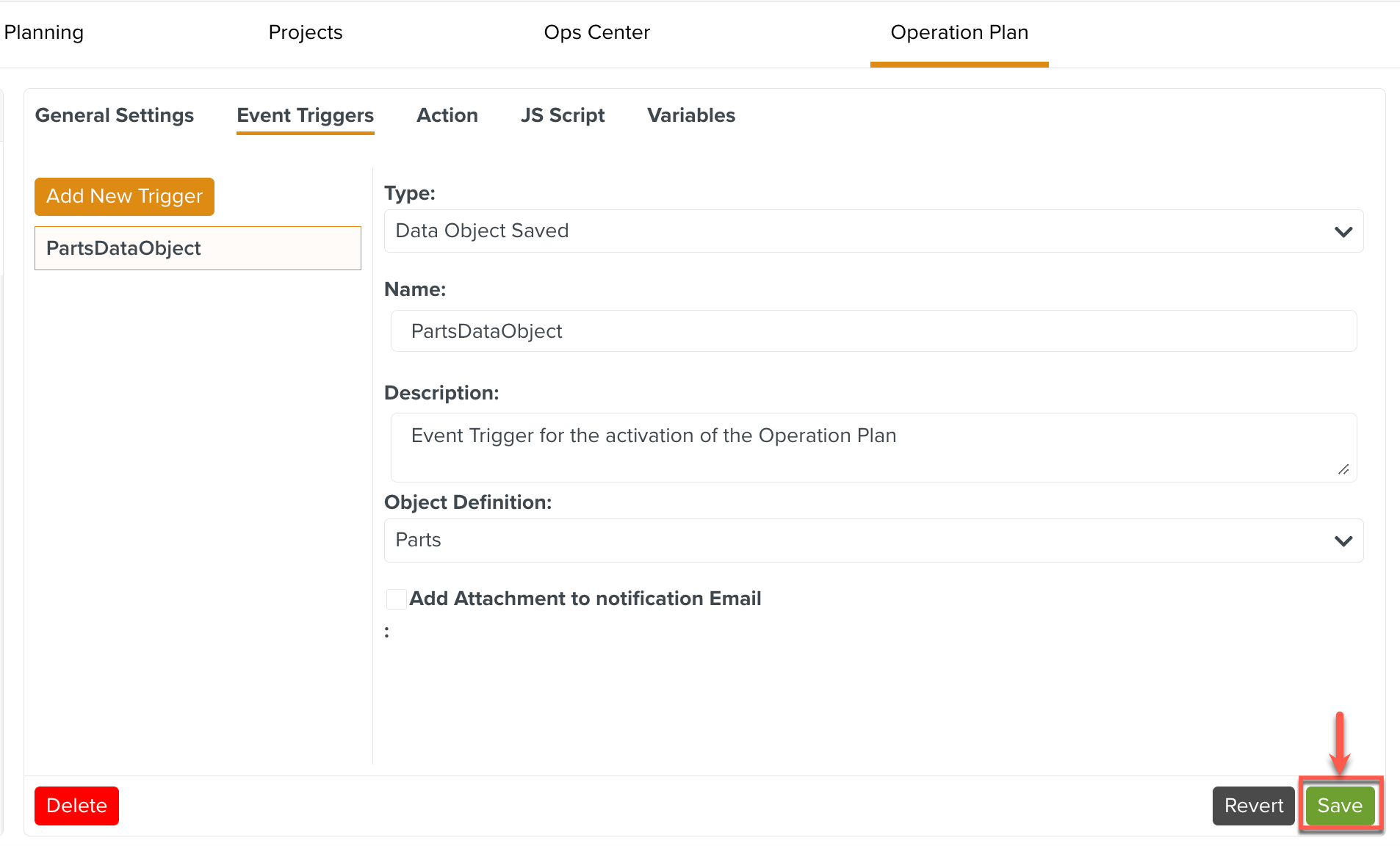Viewport: 1400px width, 846px height.
Task: Go to JS Script tab
Action: point(562,115)
